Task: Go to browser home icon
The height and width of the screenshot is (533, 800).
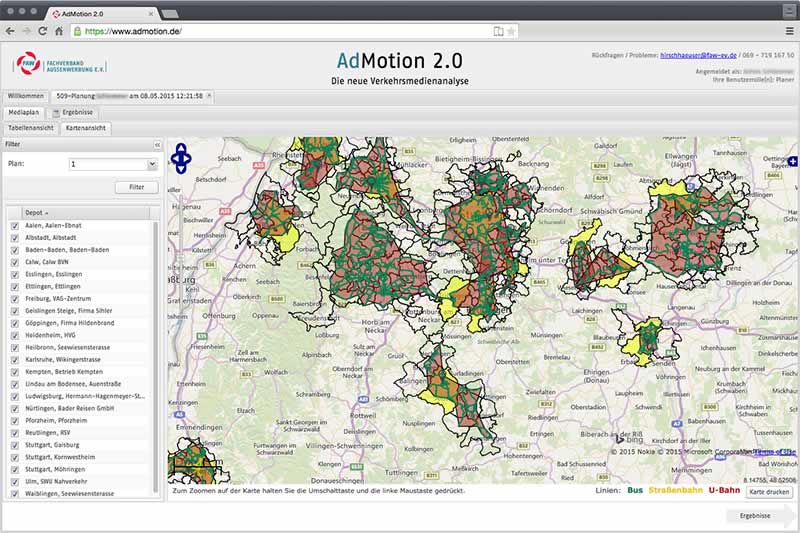Action: tap(59, 31)
